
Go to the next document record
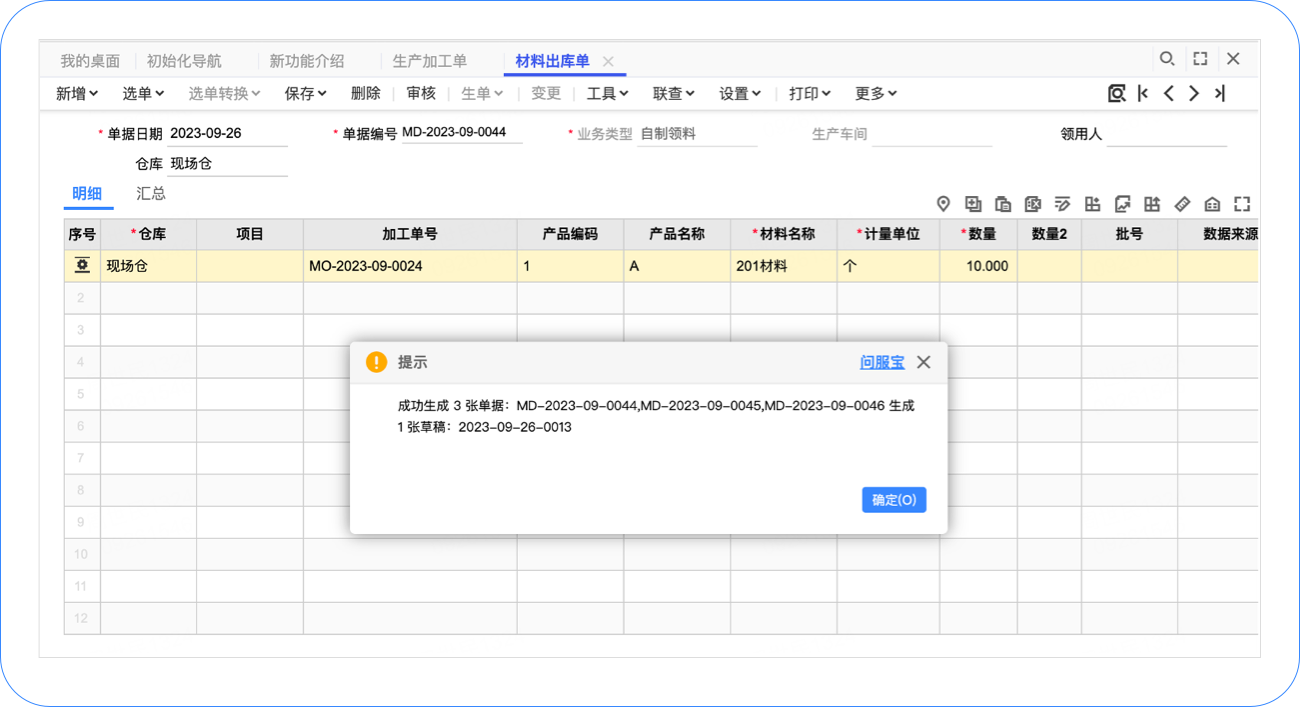(1194, 93)
